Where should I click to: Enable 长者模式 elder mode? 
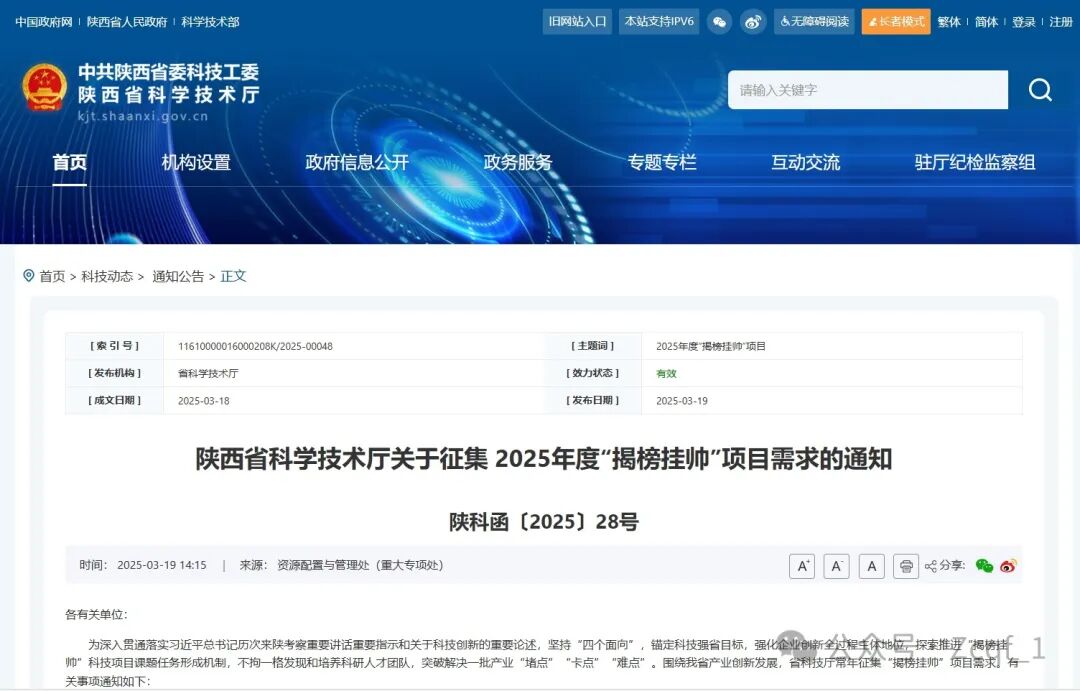(x=896, y=21)
